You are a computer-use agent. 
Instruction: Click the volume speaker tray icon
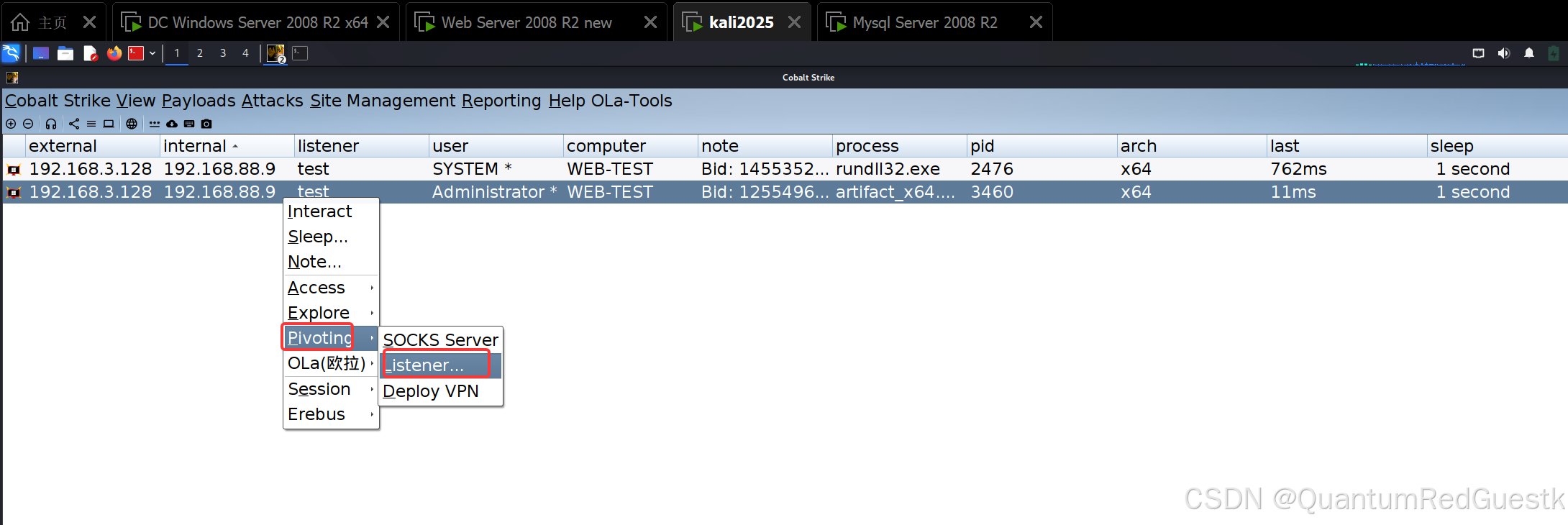[1504, 53]
